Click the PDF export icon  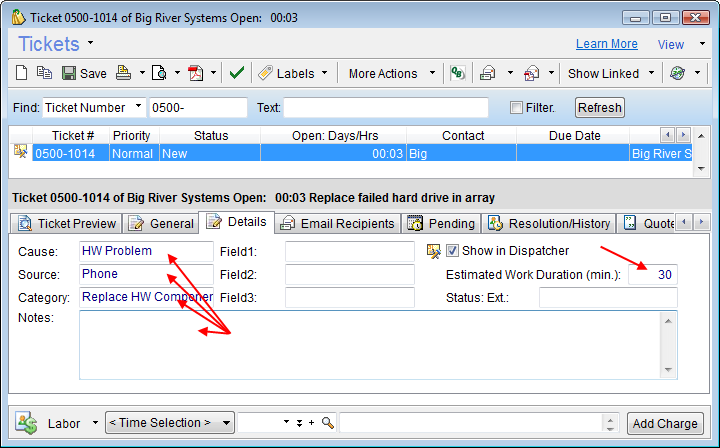click(196, 73)
